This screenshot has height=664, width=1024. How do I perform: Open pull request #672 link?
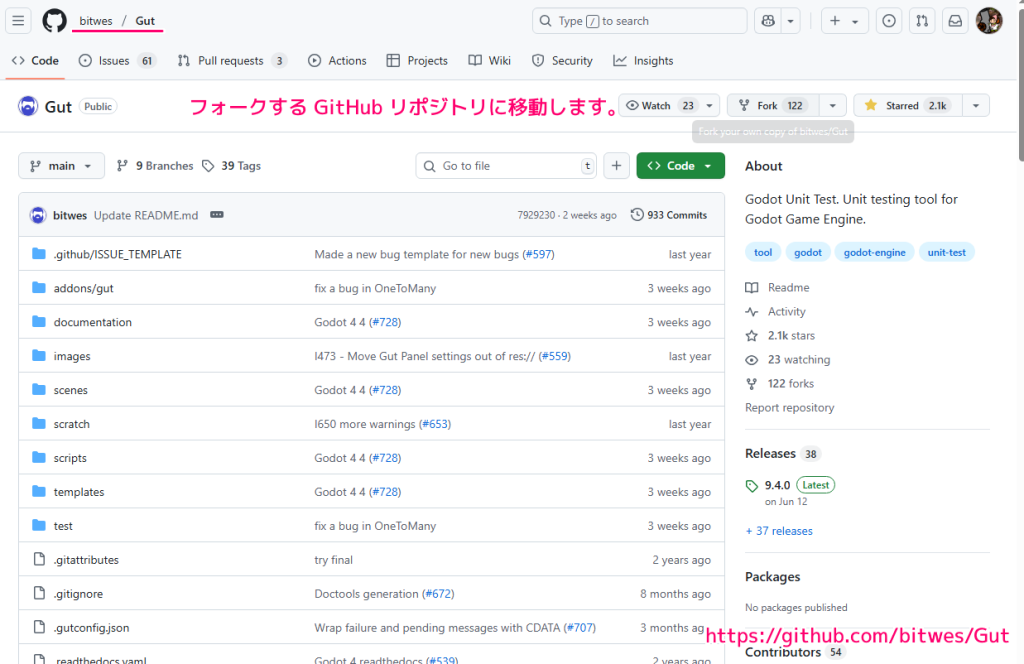(x=438, y=593)
